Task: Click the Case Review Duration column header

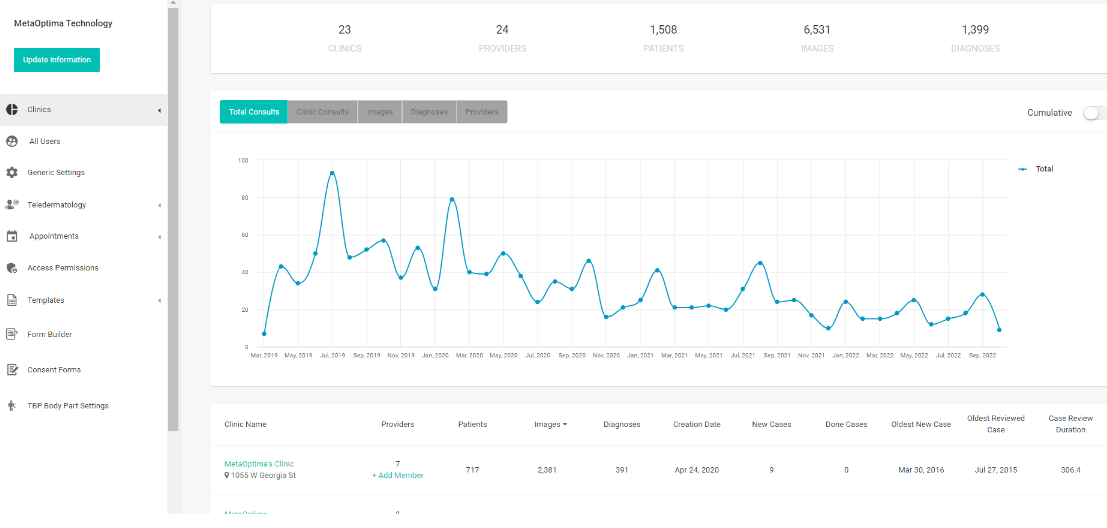Action: click(x=1071, y=424)
